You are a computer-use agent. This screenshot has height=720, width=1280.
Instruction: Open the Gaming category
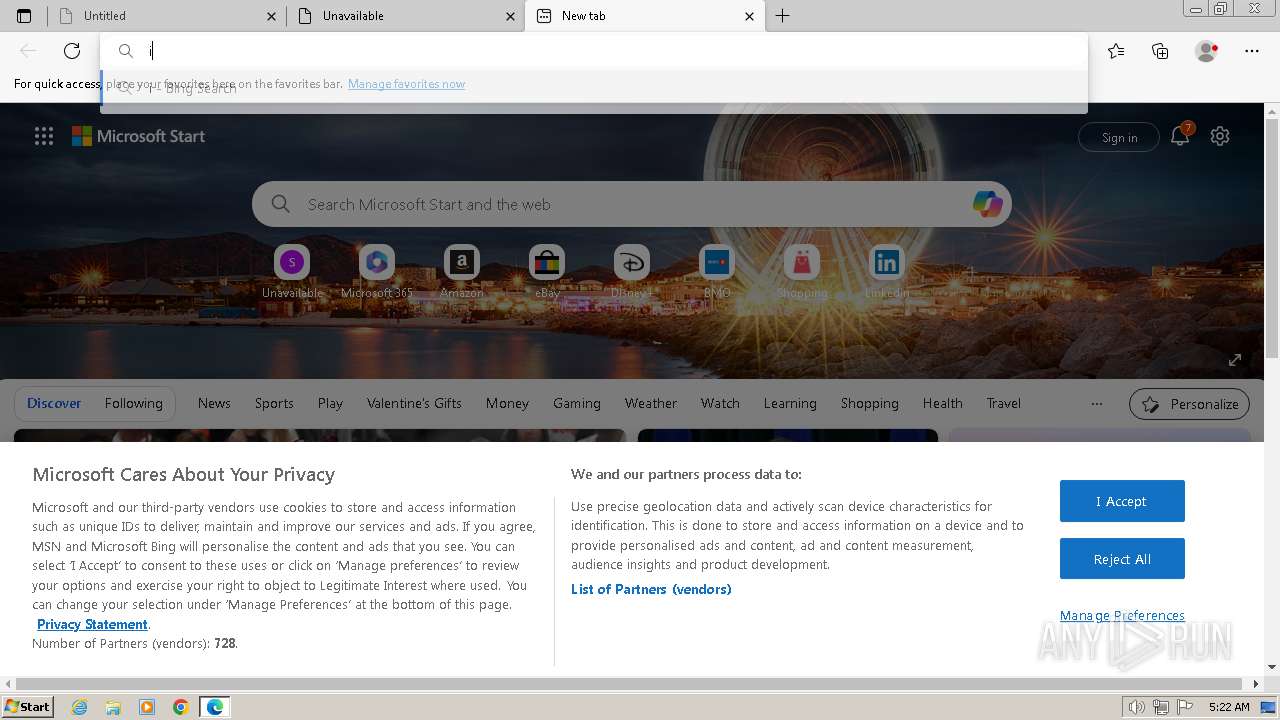tap(577, 403)
